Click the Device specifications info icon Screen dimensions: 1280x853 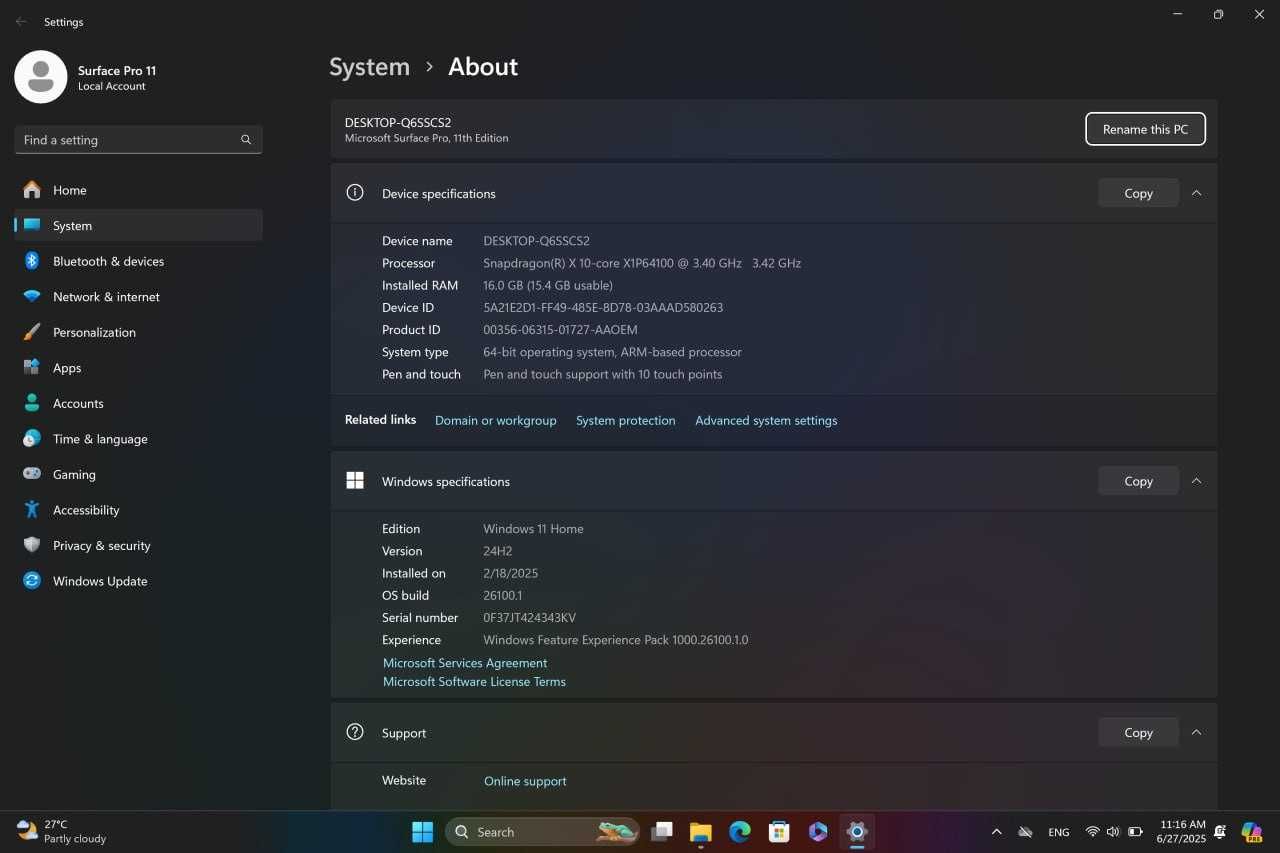354,193
